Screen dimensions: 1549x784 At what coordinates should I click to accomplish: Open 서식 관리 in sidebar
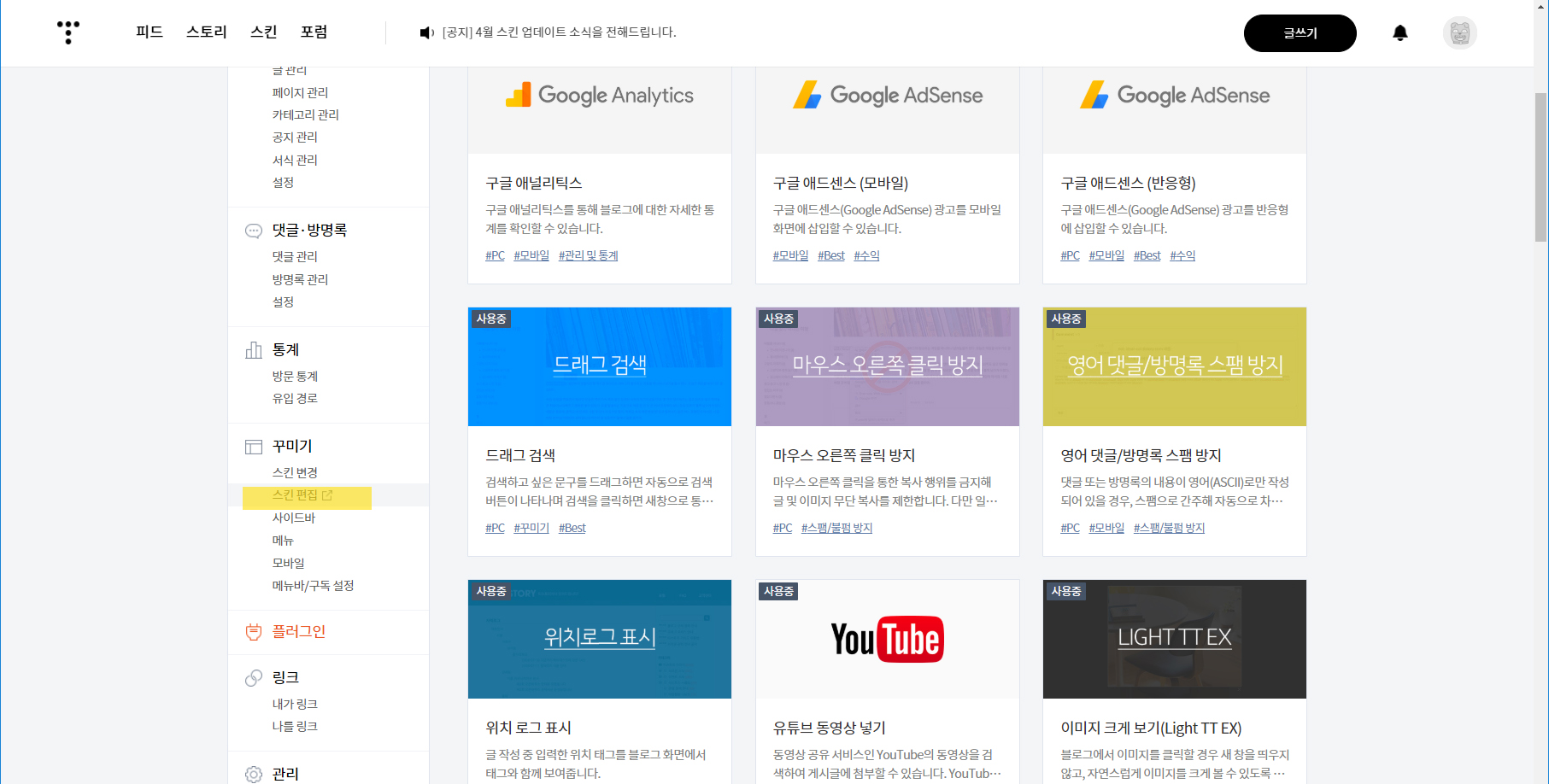tap(295, 160)
